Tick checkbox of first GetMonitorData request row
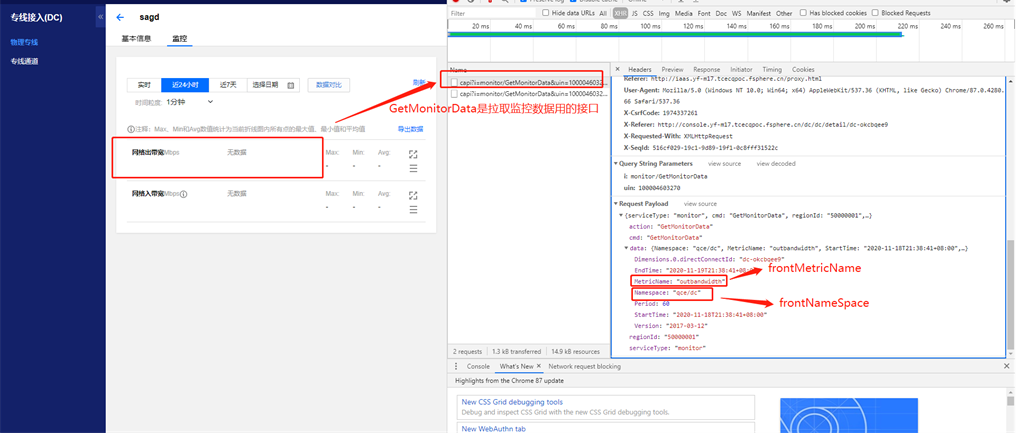This screenshot has height=433, width=1025. [x=454, y=82]
